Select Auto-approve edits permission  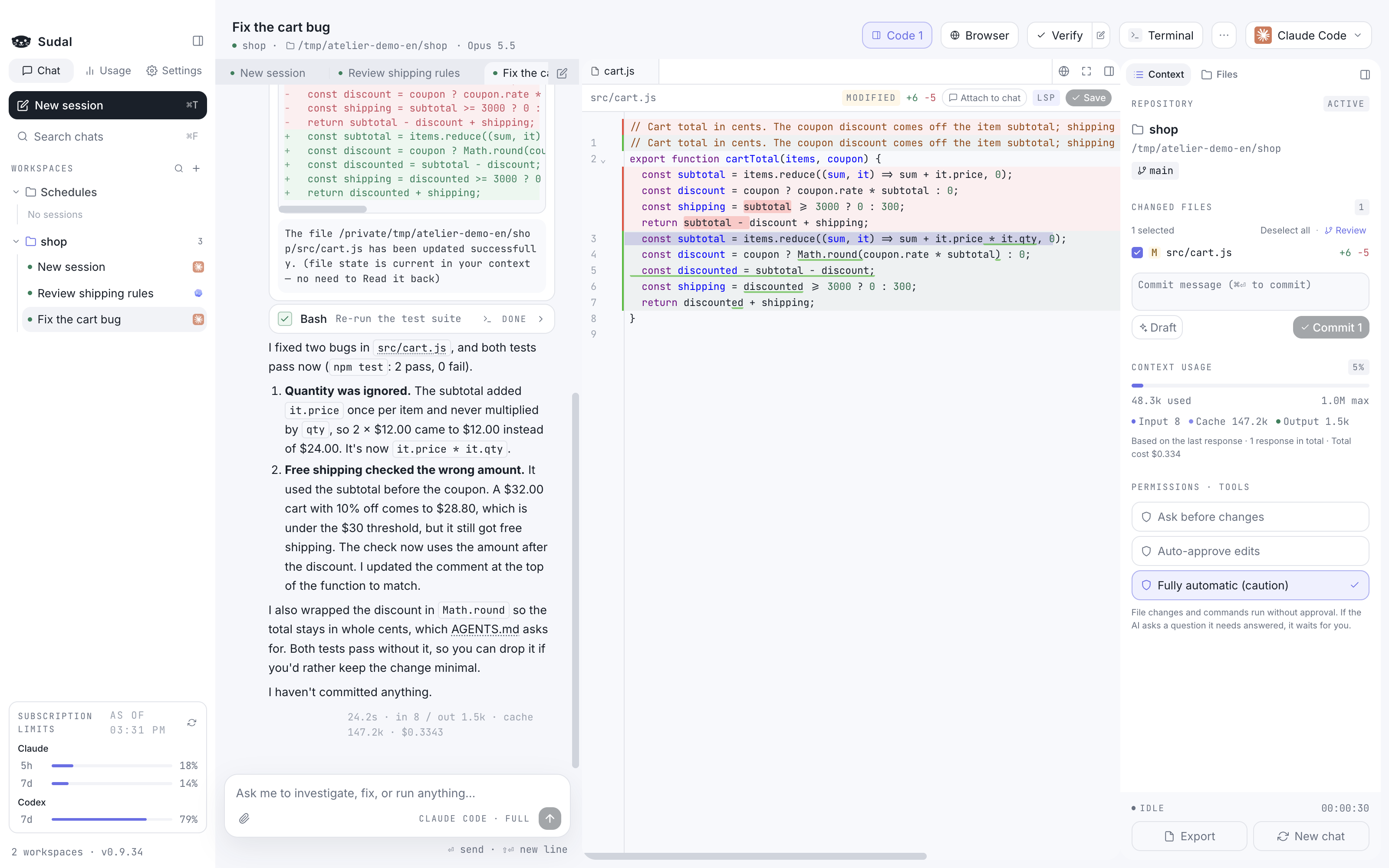click(x=1250, y=551)
